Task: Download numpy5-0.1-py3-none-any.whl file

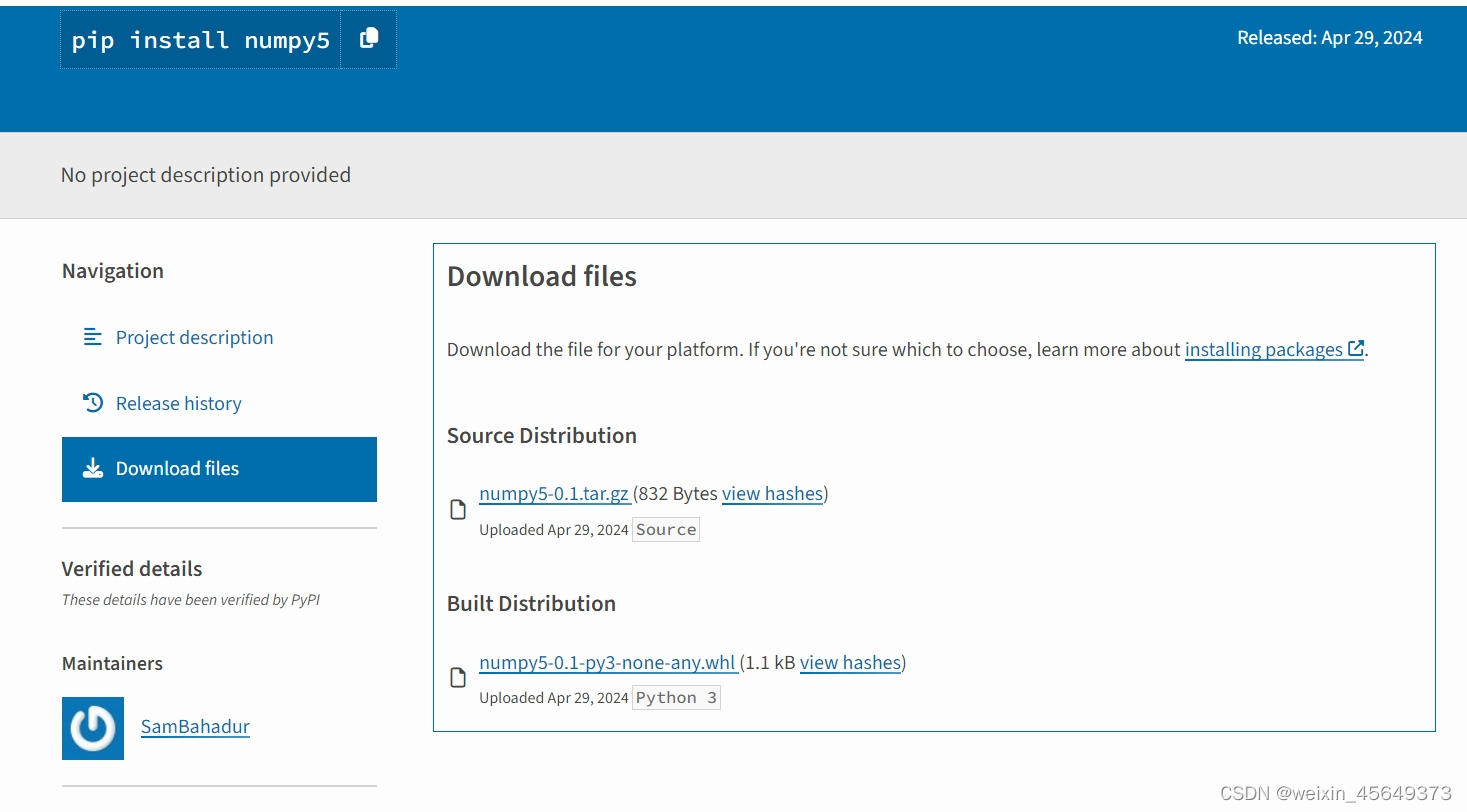Action: [x=608, y=662]
